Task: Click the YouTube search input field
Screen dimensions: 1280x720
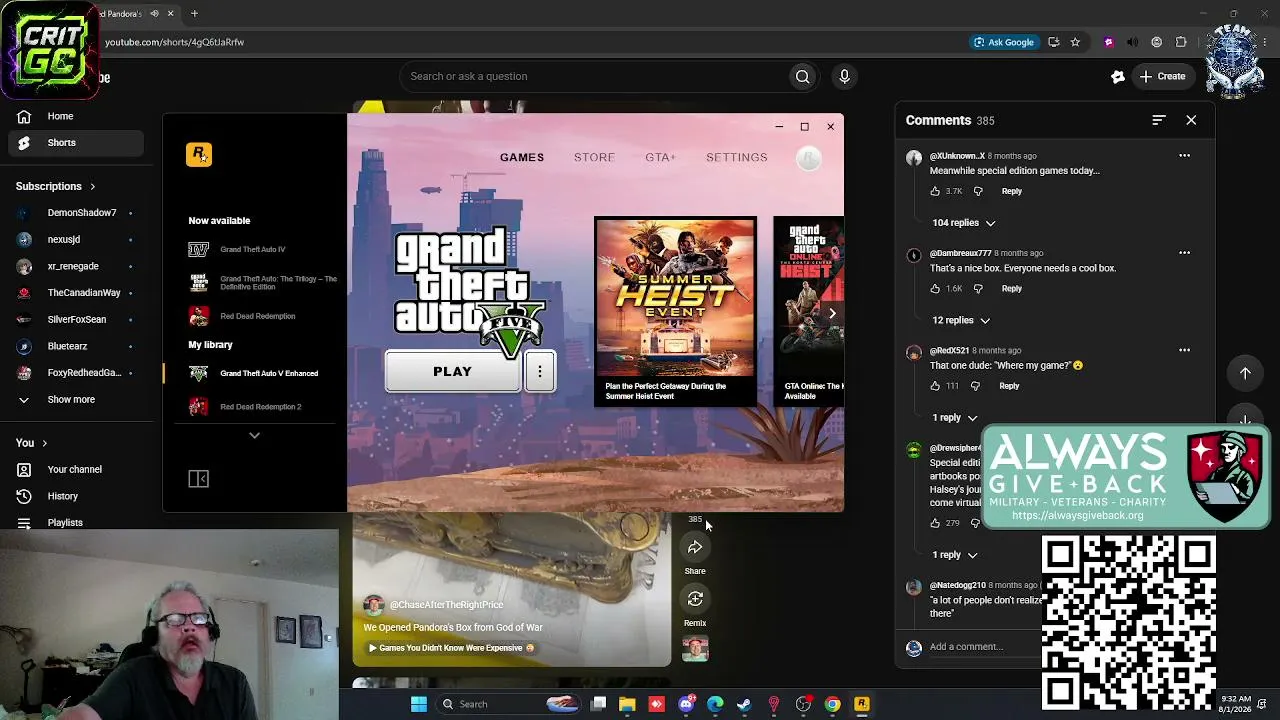Action: [x=593, y=77]
